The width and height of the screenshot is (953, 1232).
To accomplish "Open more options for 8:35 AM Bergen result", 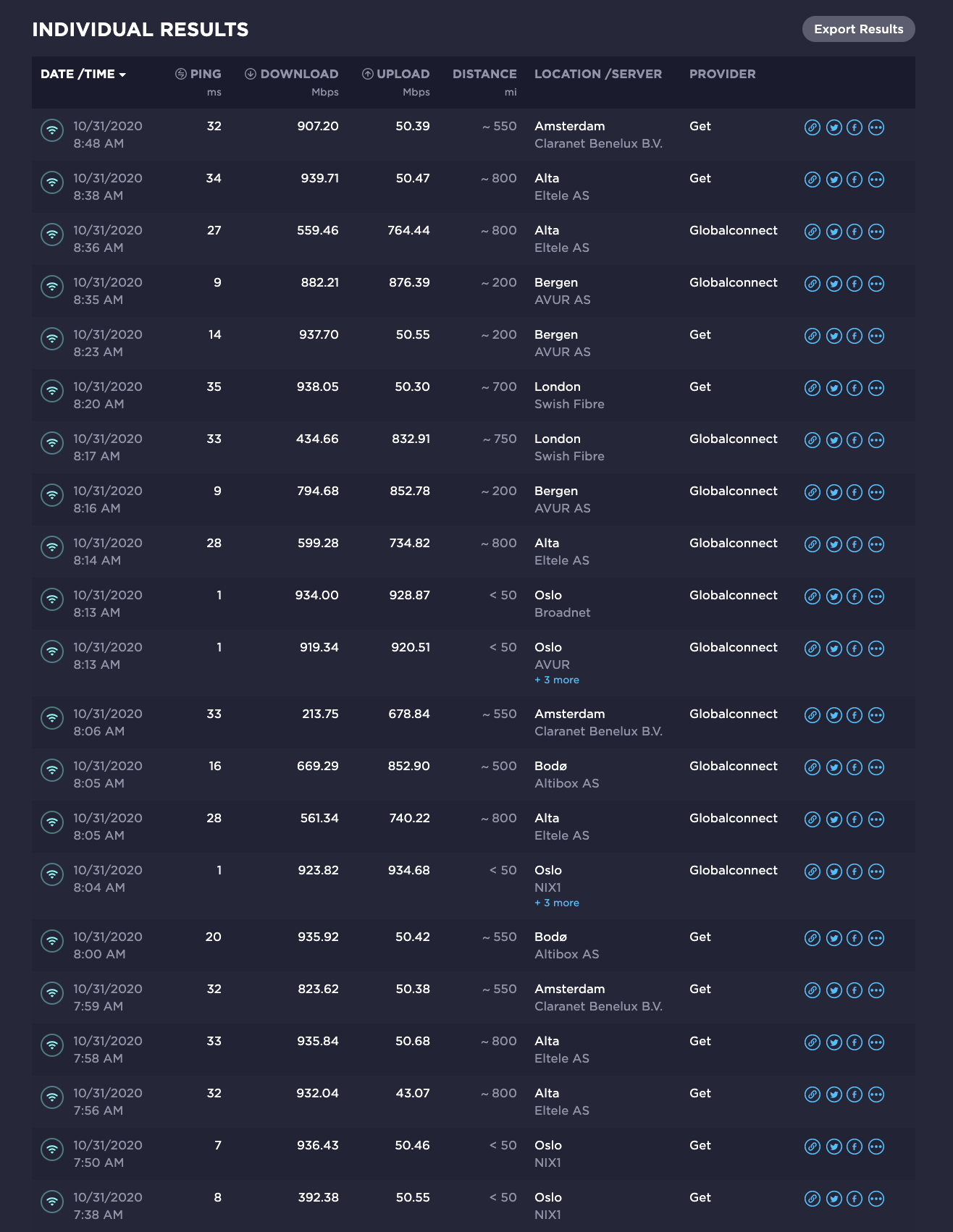I will tap(876, 284).
